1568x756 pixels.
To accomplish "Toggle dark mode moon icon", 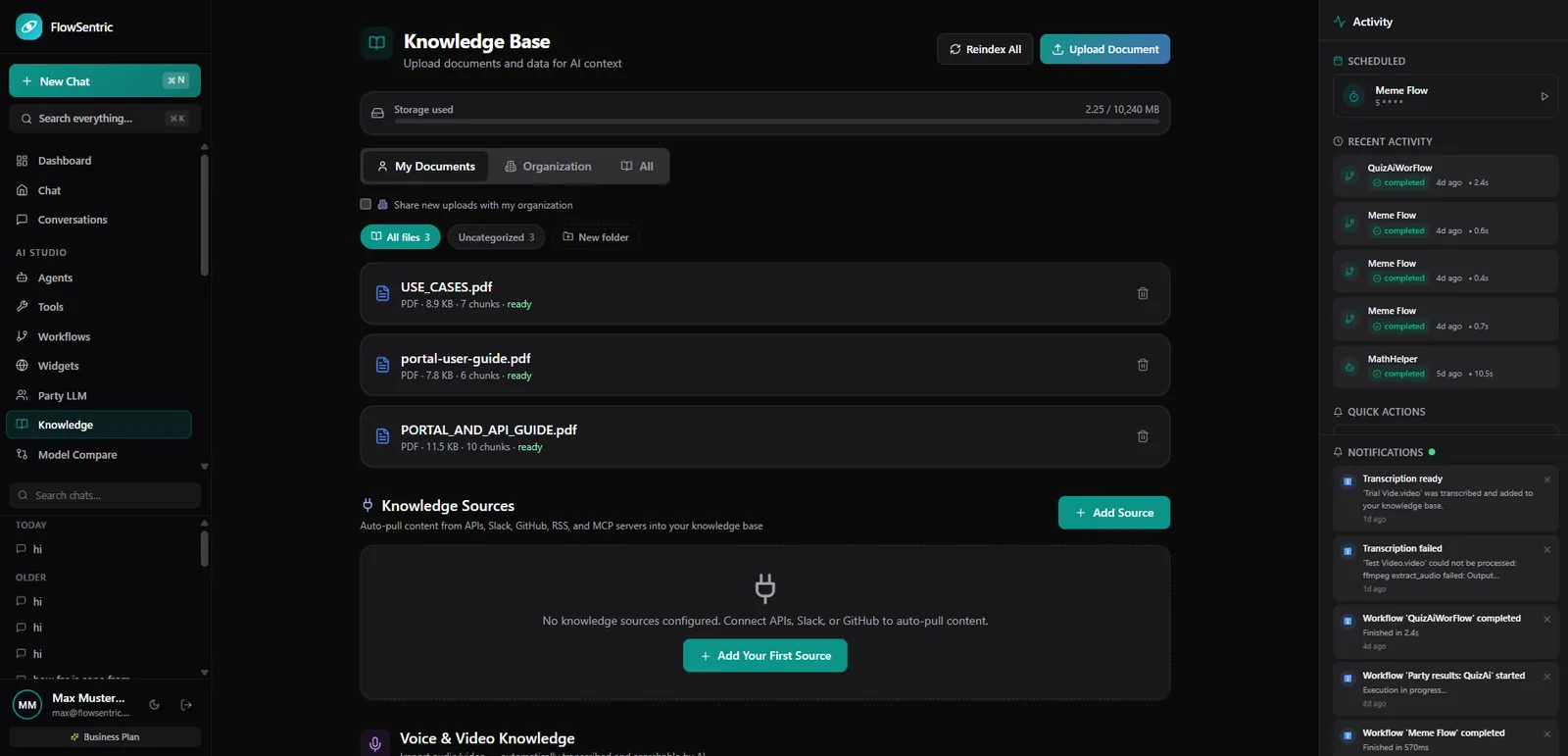I will (154, 704).
